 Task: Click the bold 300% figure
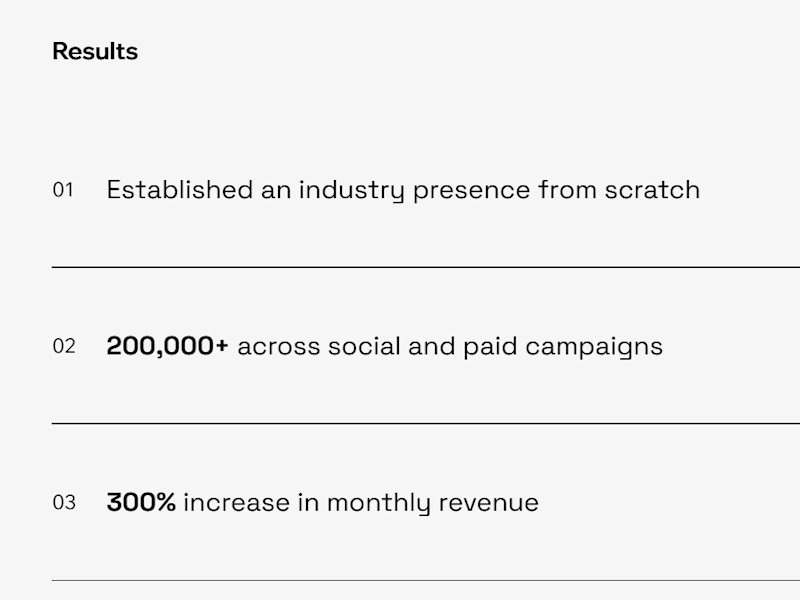(x=141, y=503)
